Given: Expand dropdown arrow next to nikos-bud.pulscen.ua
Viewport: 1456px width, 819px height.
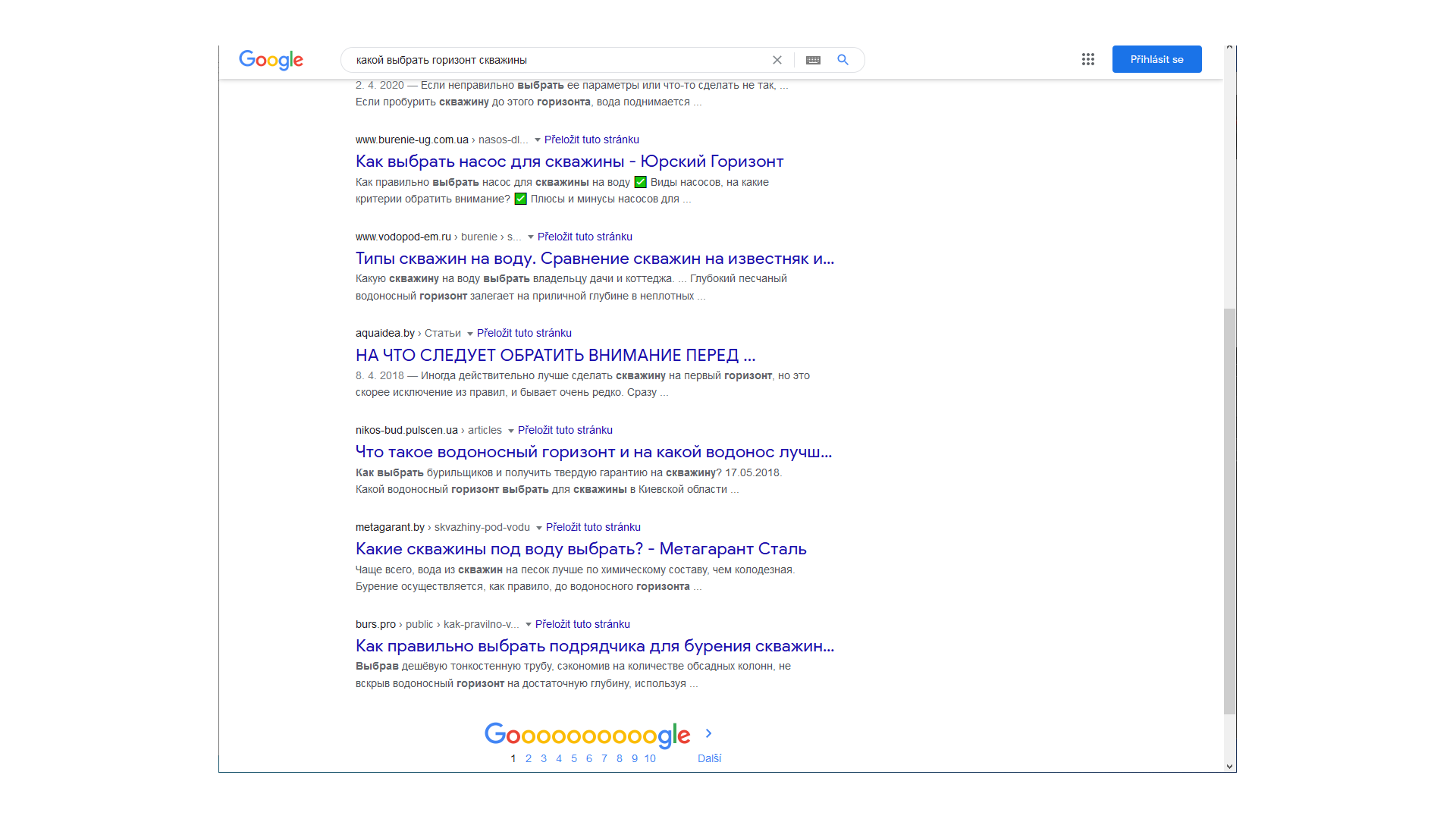Looking at the screenshot, I should (511, 431).
